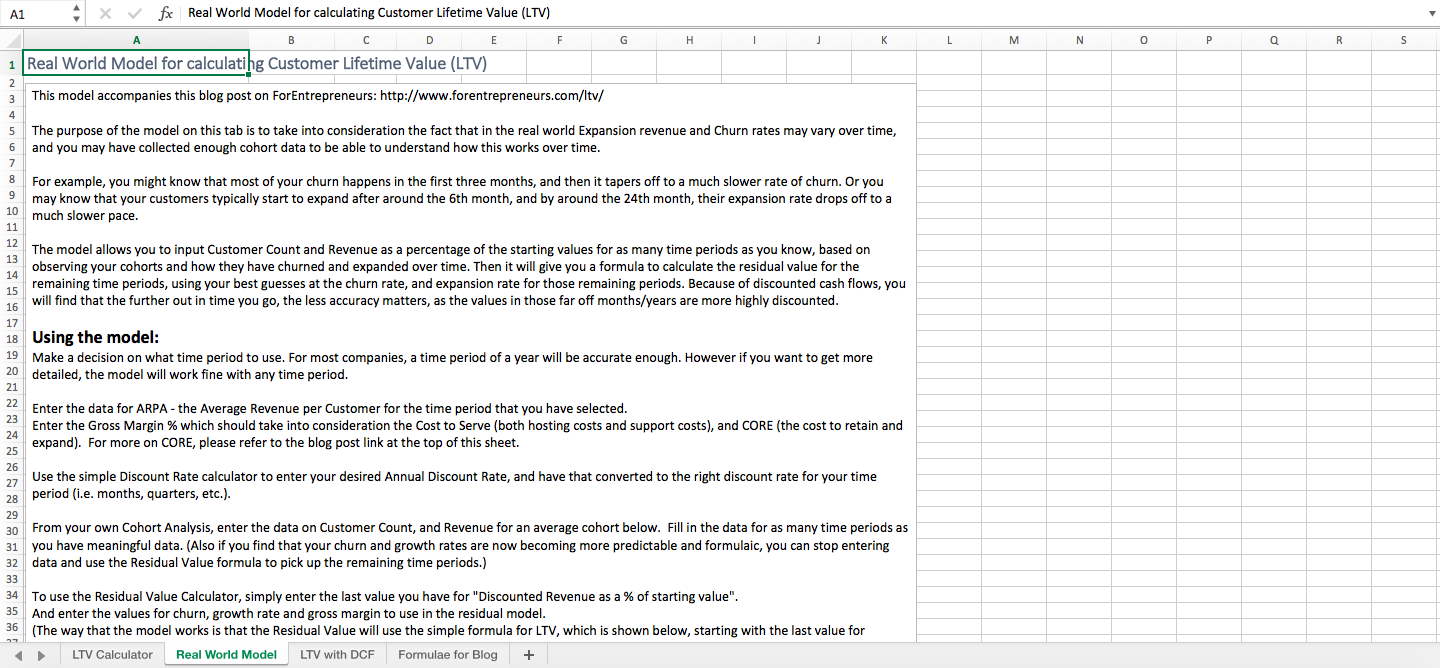Open Insert Function fx icon

pyautogui.click(x=166, y=13)
